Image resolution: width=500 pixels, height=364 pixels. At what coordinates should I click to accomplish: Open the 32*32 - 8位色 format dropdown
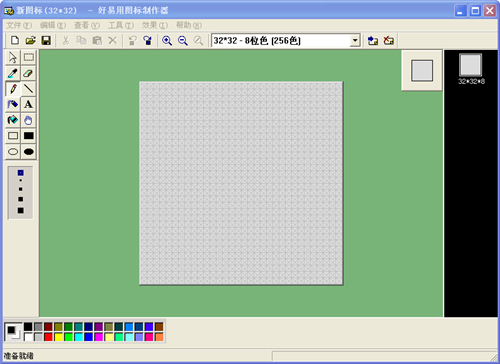(x=355, y=41)
